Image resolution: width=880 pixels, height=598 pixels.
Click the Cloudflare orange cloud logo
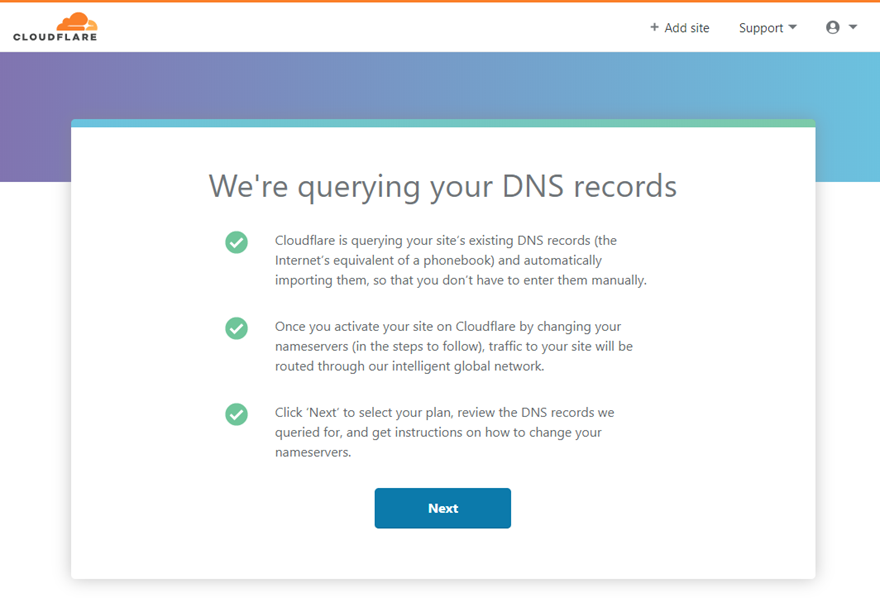coord(76,21)
